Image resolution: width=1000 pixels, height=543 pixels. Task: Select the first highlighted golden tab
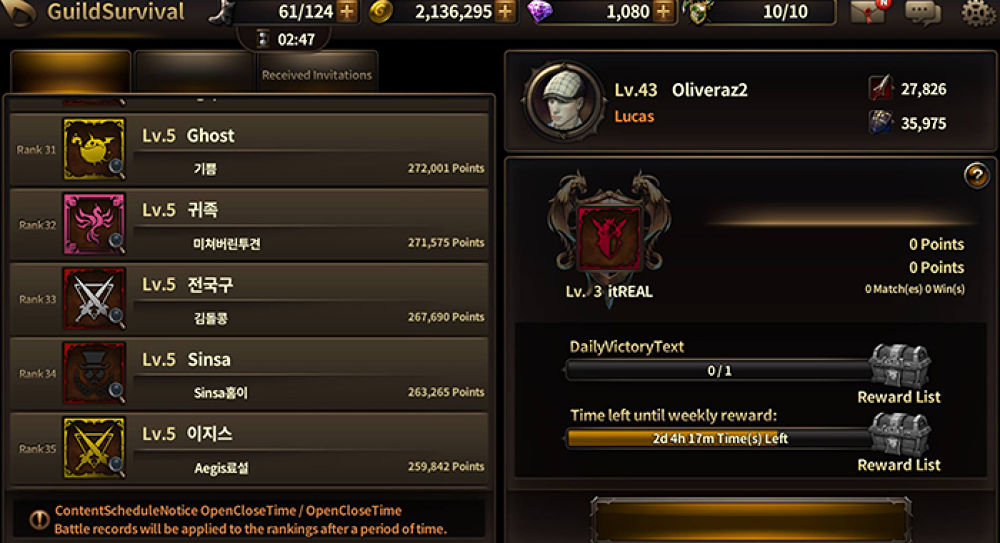pos(71,73)
